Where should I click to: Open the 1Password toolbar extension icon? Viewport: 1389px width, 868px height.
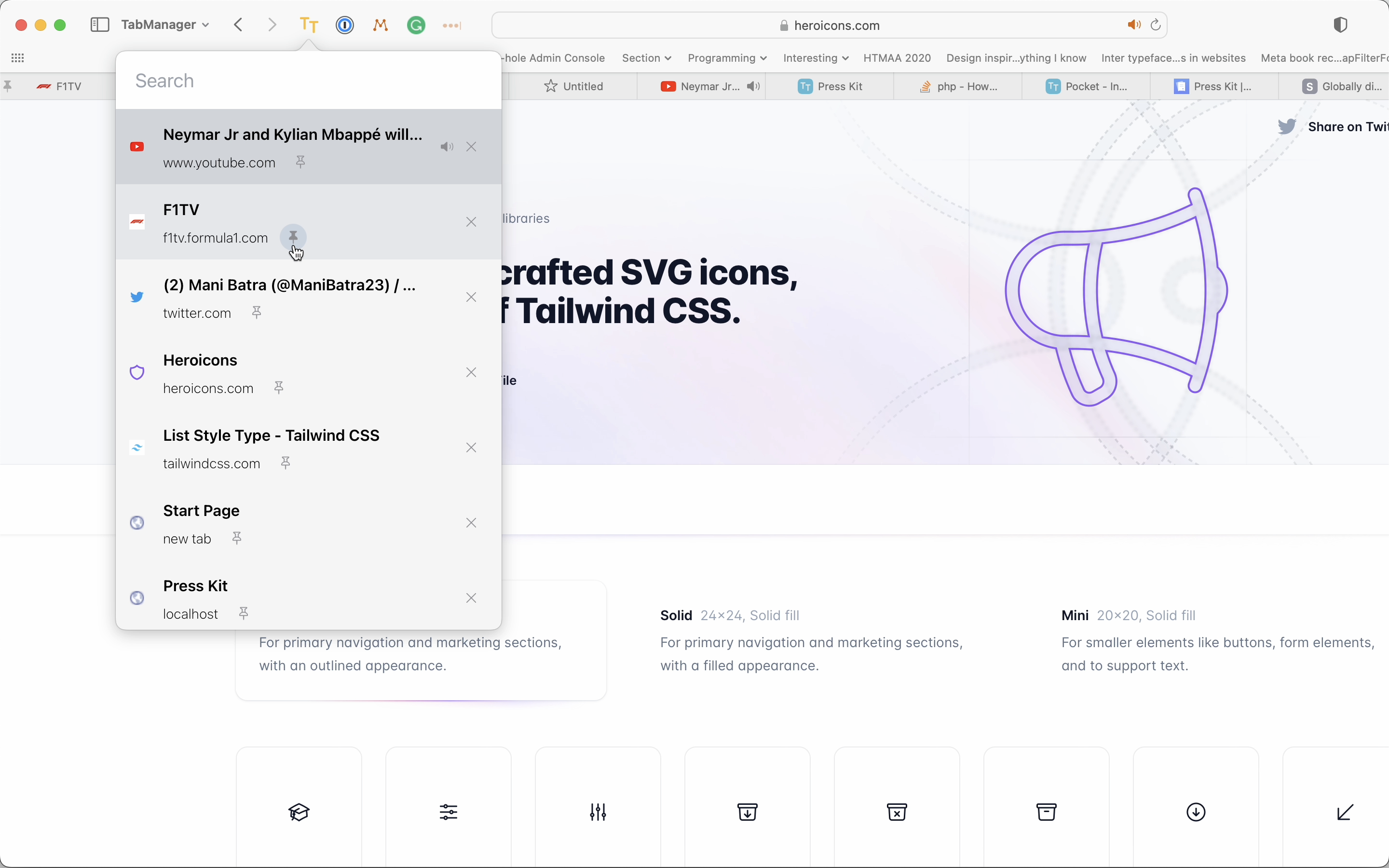click(x=345, y=25)
